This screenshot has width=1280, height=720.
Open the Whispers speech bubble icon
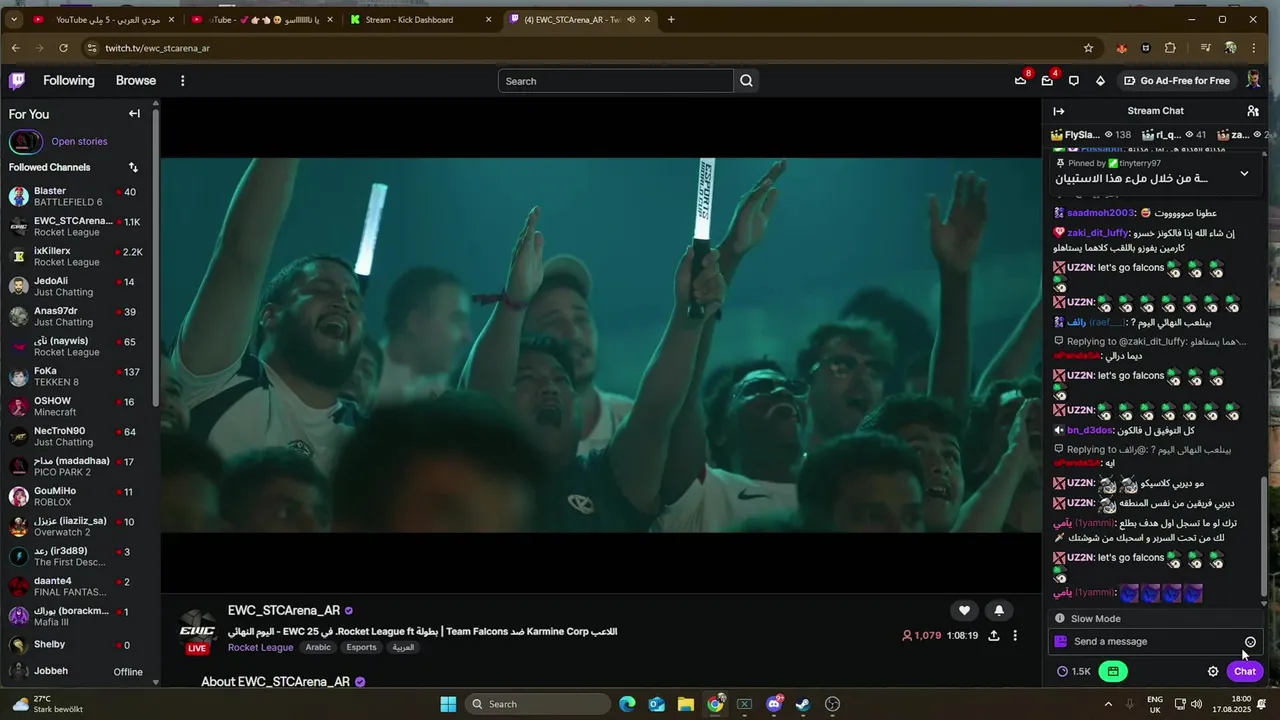[1074, 81]
